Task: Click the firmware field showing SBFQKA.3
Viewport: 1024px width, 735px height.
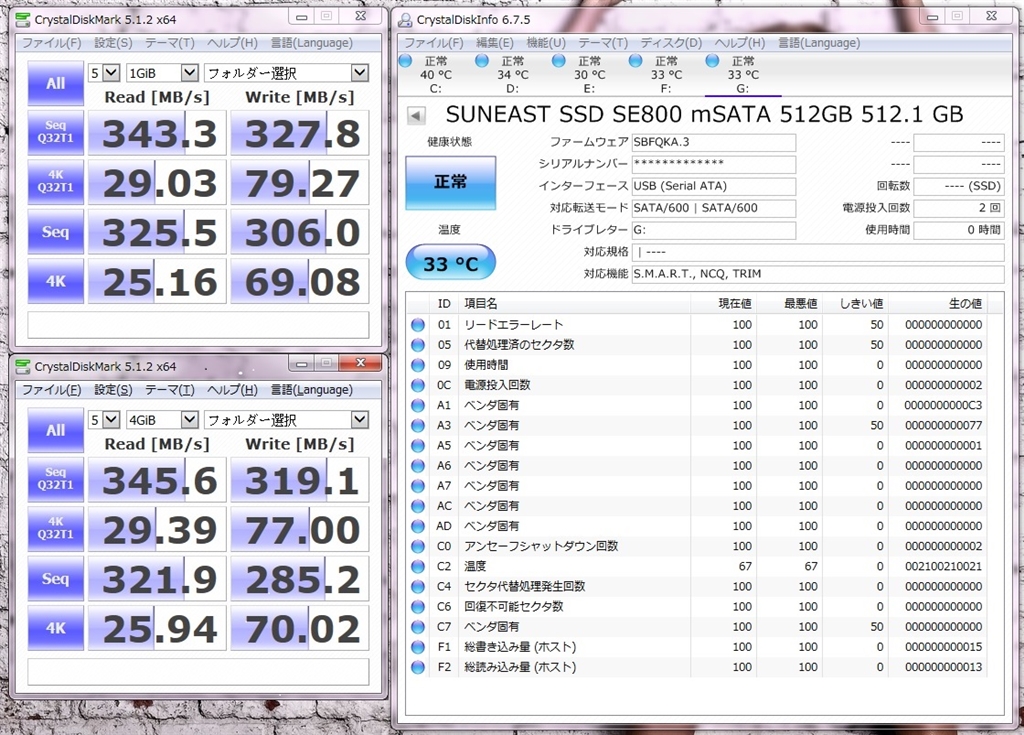Action: click(x=714, y=142)
